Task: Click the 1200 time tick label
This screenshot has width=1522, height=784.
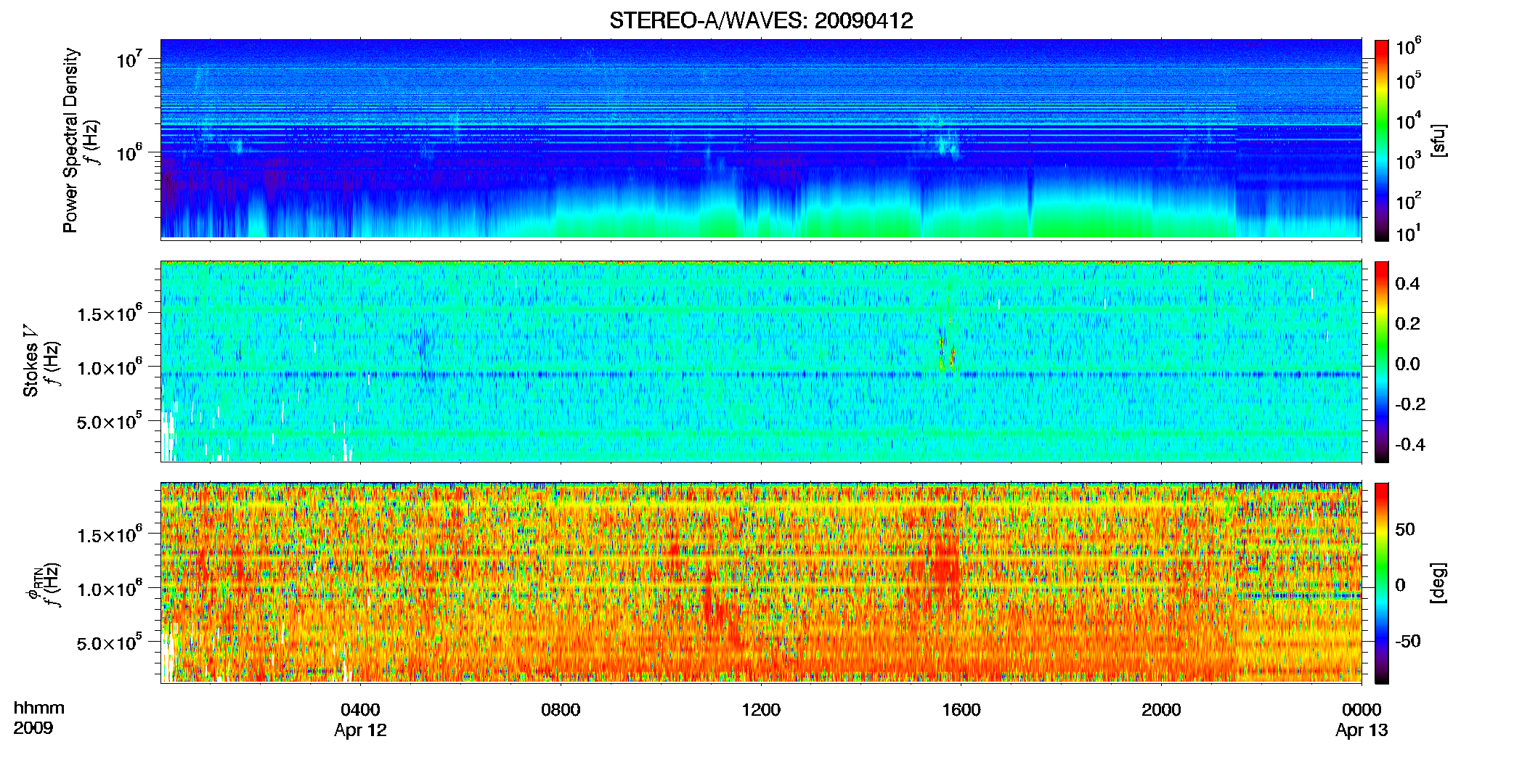Action: [x=761, y=709]
